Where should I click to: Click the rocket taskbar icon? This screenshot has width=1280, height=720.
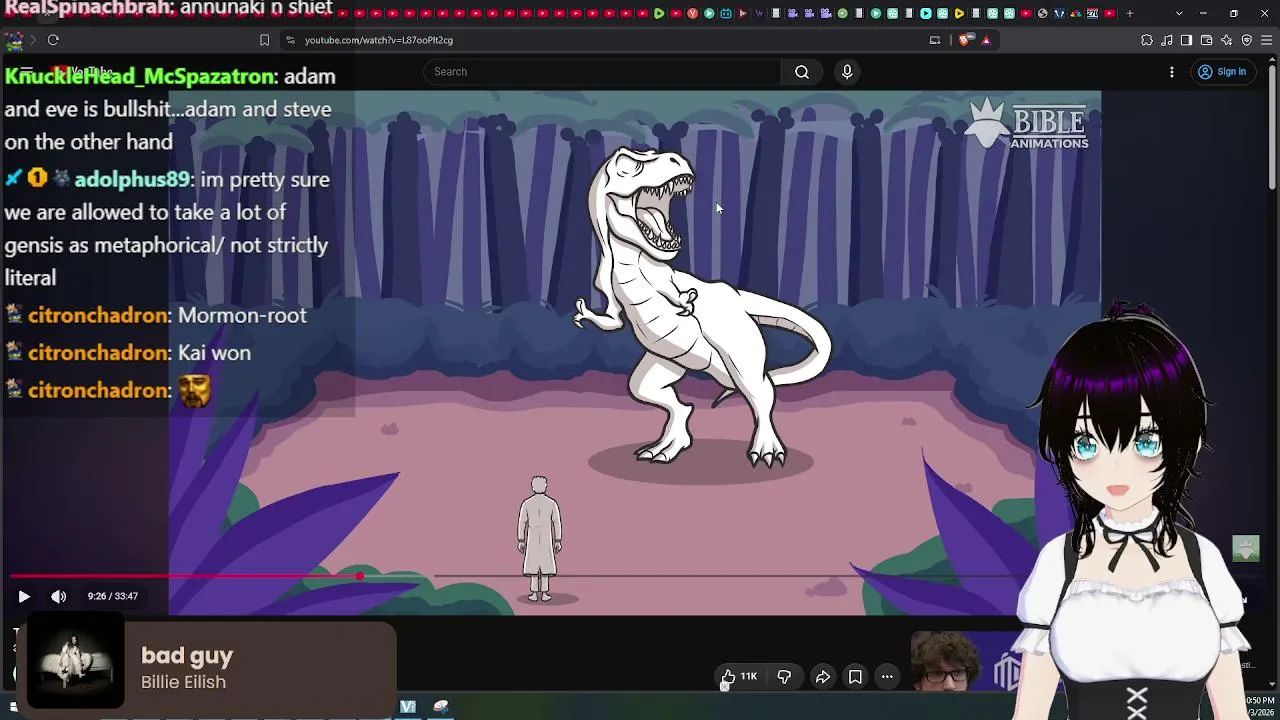coord(441,707)
